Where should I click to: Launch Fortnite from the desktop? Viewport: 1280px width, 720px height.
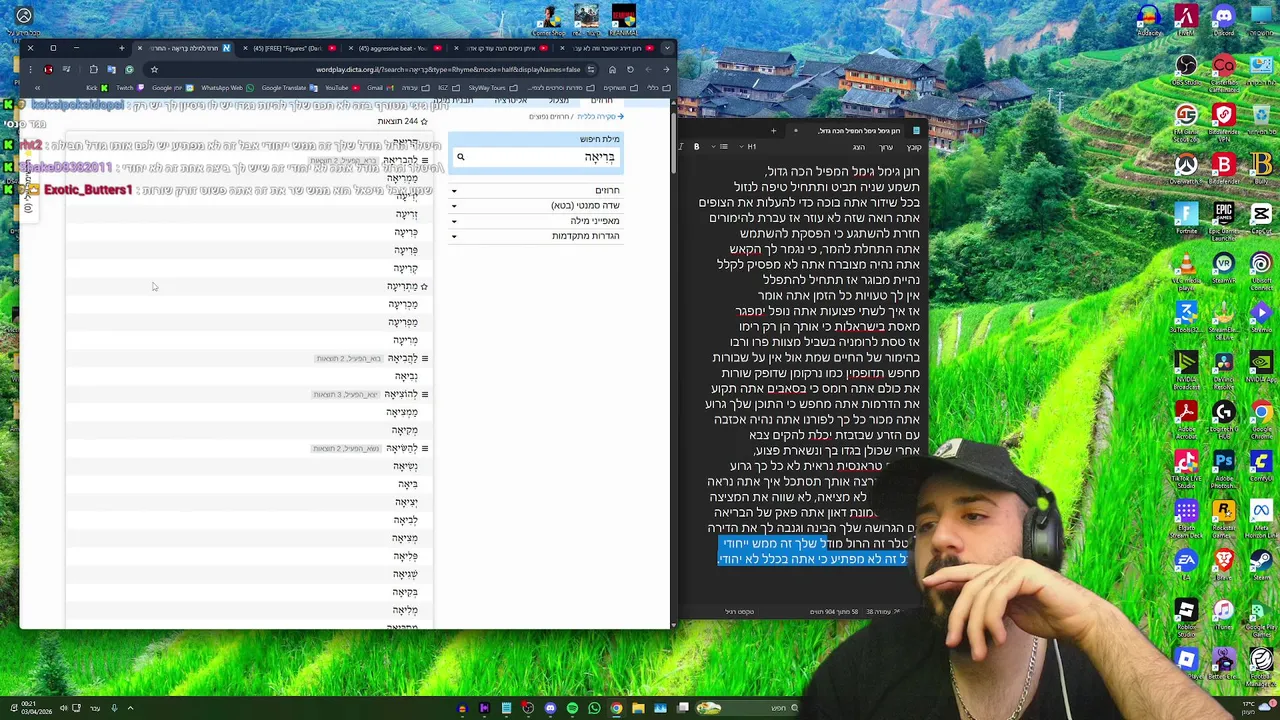coord(1186,214)
